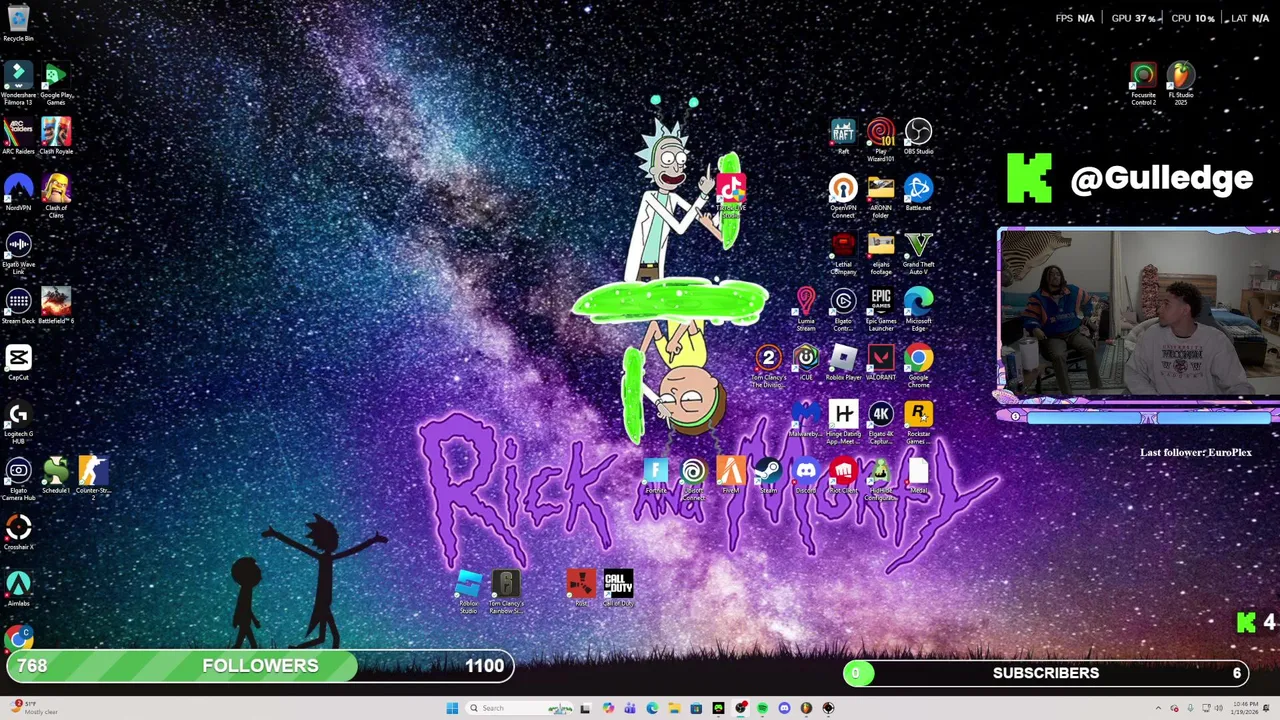
Task: Open Spotify from the taskbar
Action: [762, 708]
